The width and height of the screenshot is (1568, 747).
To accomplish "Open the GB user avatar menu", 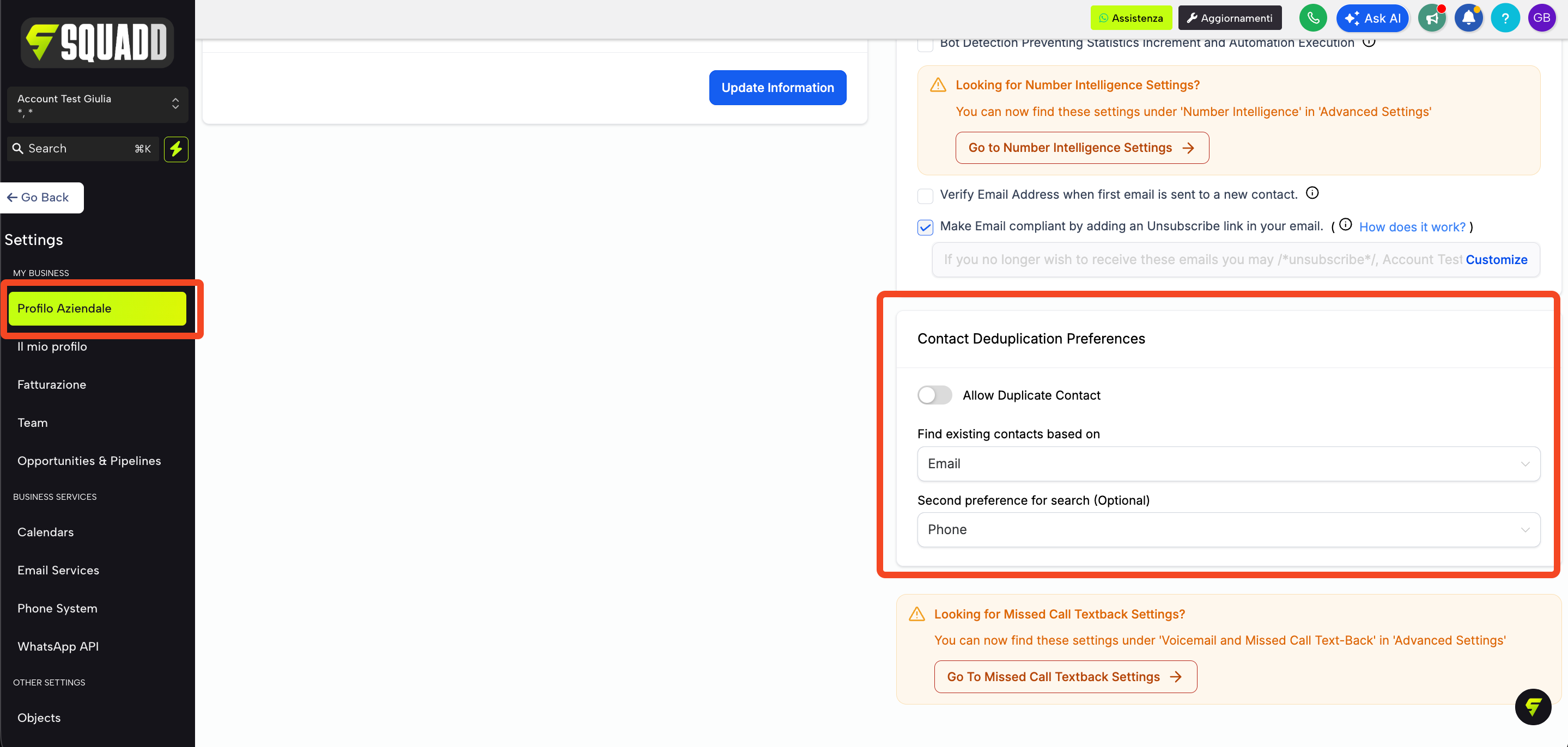I will (1542, 19).
